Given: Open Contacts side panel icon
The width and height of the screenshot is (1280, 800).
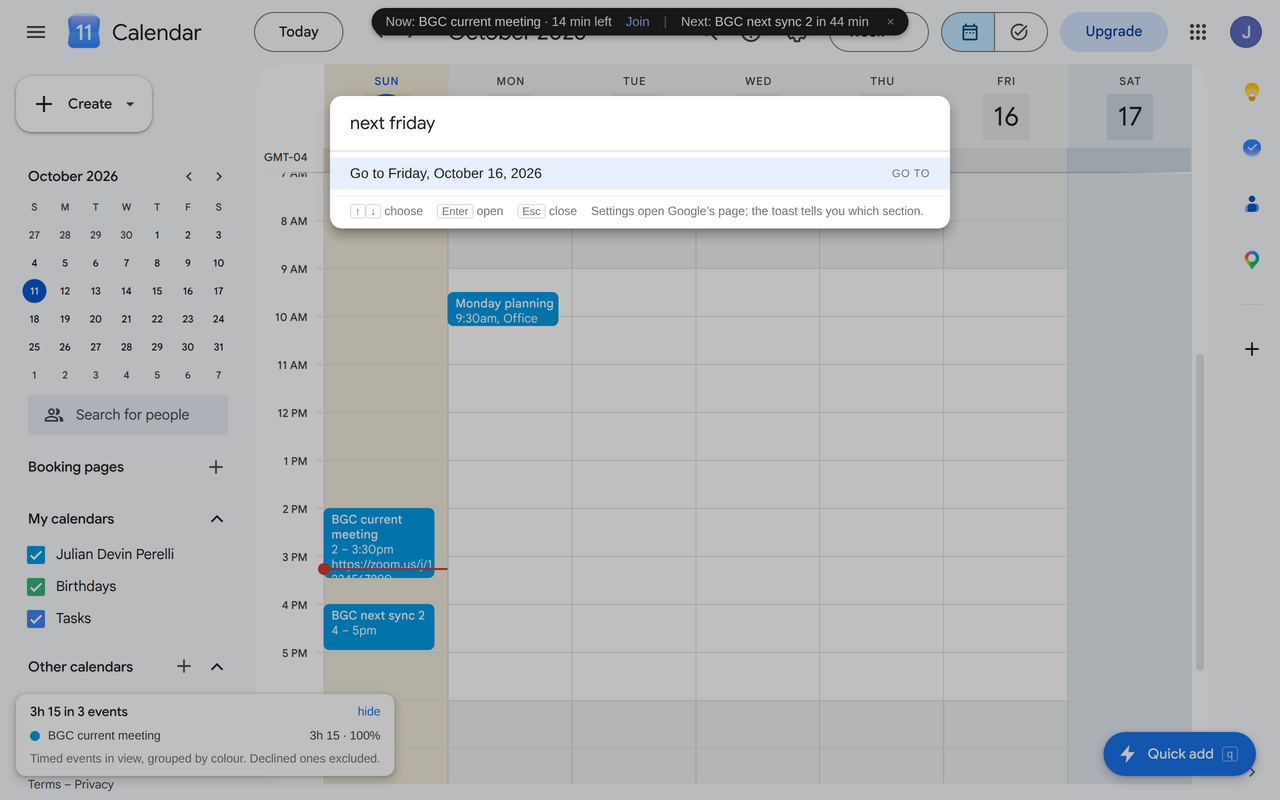Looking at the screenshot, I should pos(1251,204).
